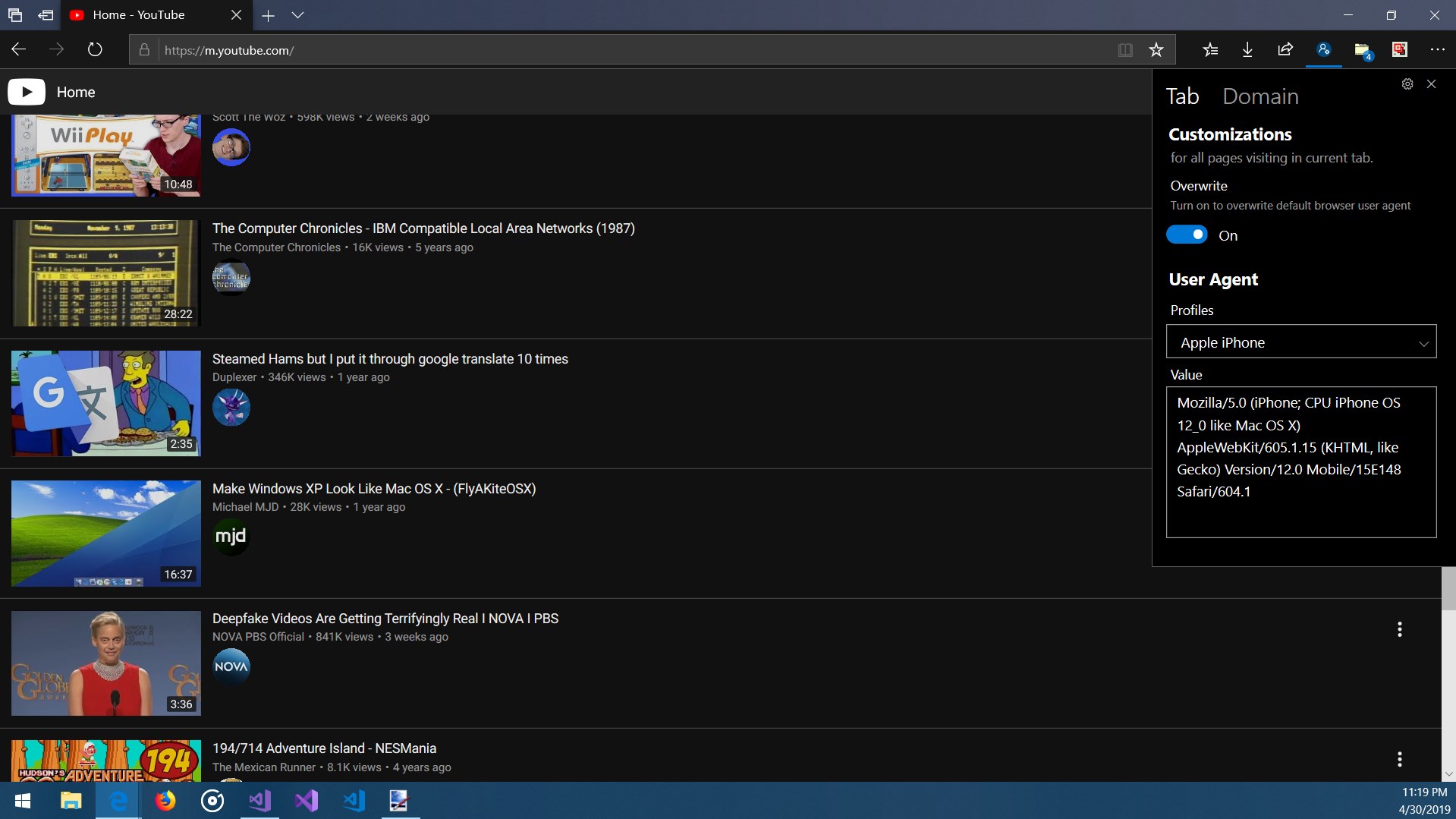1456x819 pixels.
Task: Go forward to the next page
Action: (57, 50)
